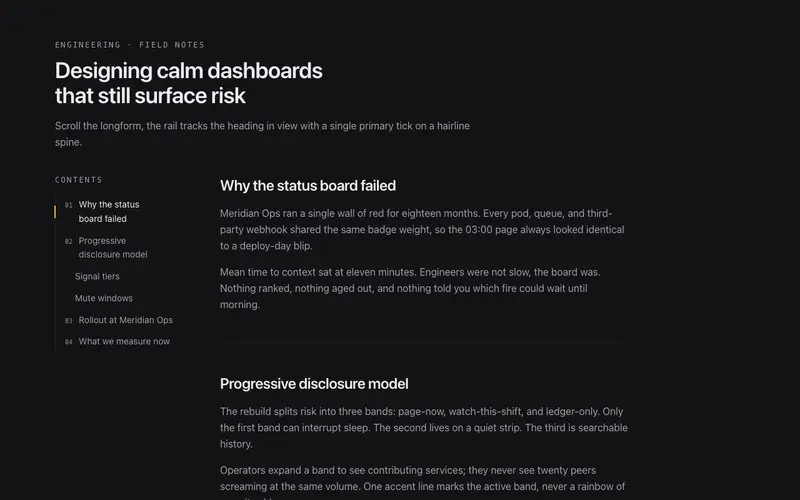Viewport: 800px width, 500px height.
Task: Click the intro text 'Scroll the longform'
Action: (262, 134)
